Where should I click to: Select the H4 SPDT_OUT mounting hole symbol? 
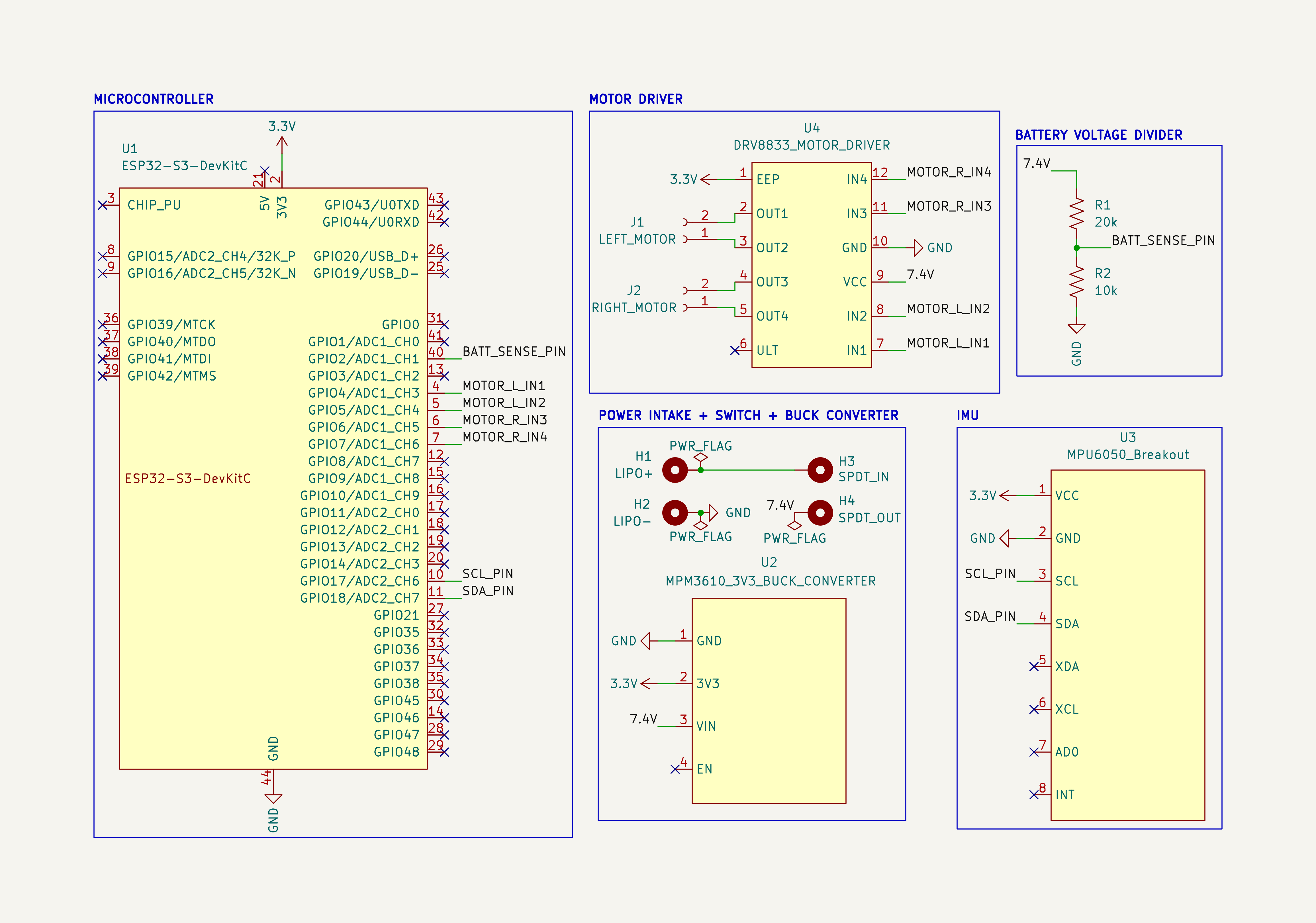point(820,512)
